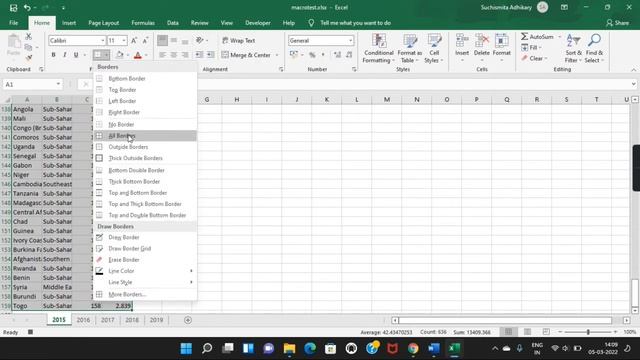Select No Border option

(145, 124)
